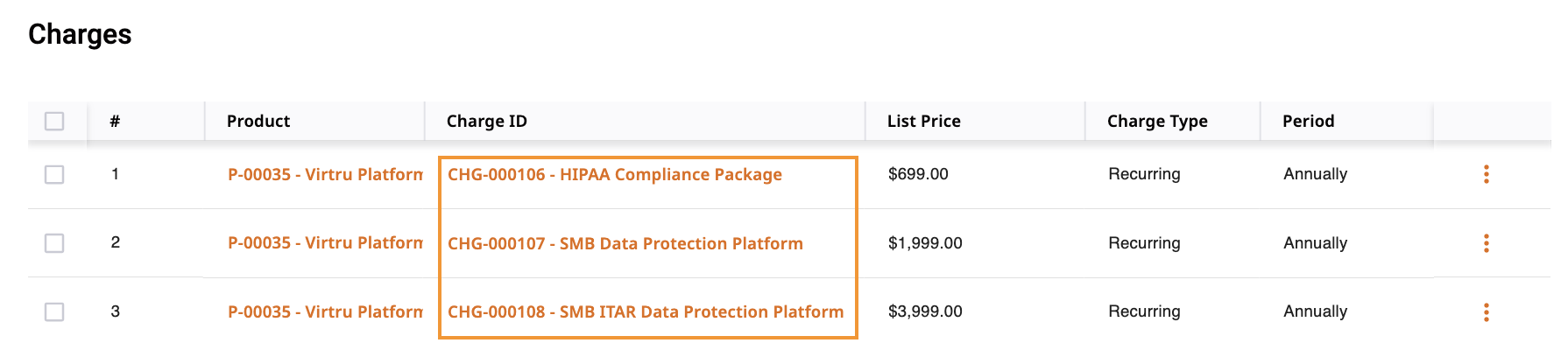1568x343 pixels.
Task: Sort by the Charge ID column header
Action: [487, 121]
